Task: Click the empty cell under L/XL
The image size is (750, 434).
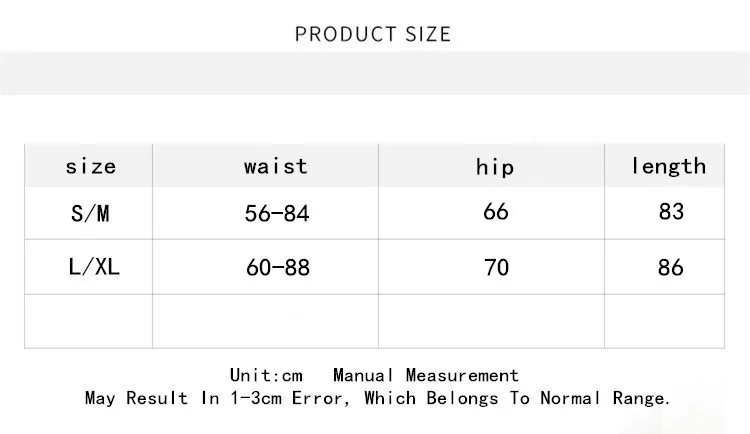Action: (x=88, y=321)
